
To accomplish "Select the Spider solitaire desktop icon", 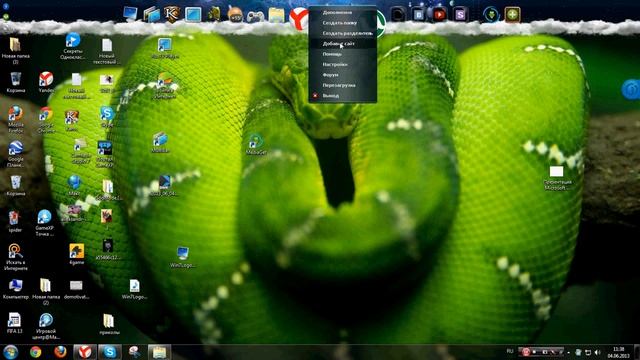I will [15, 222].
